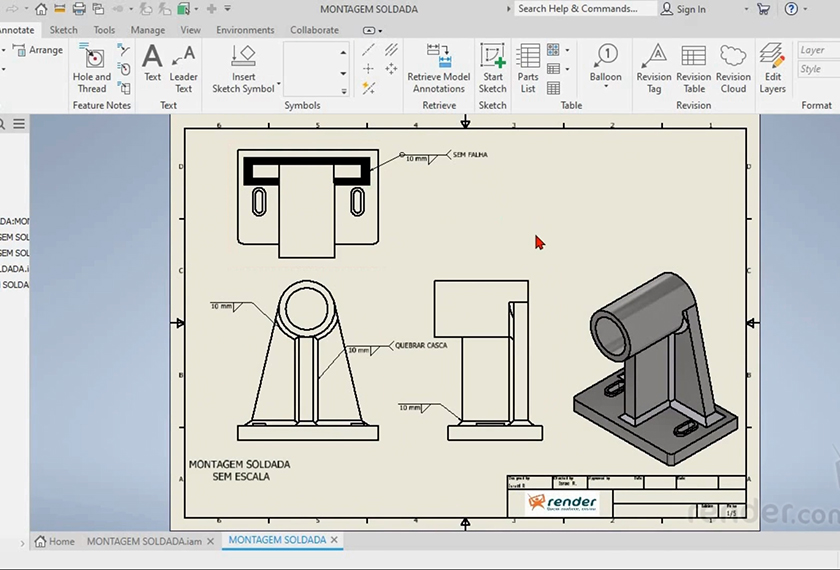Open the Environments ribbon tab
Screen dimensions: 840x570
[245, 30]
